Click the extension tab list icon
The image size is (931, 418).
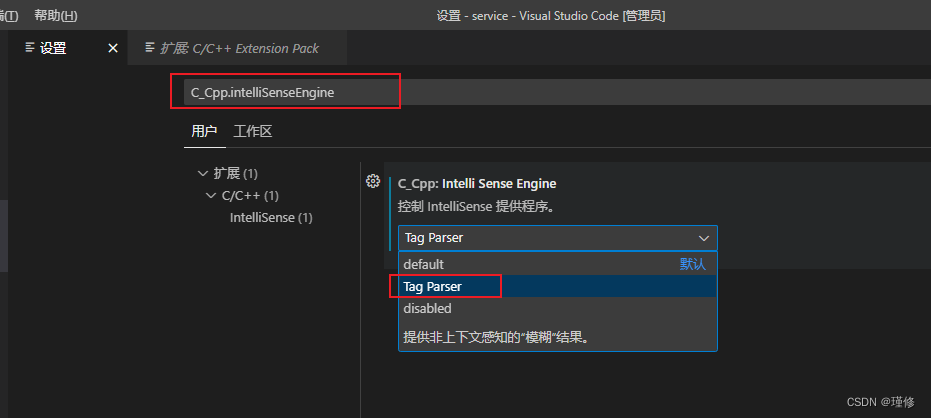coord(150,48)
